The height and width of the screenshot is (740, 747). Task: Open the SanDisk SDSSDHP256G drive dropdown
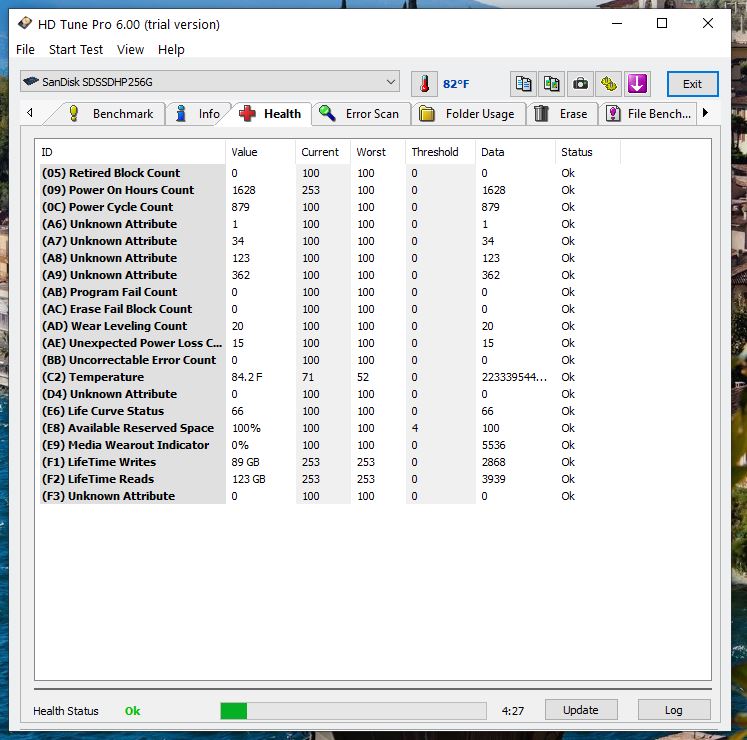click(210, 81)
